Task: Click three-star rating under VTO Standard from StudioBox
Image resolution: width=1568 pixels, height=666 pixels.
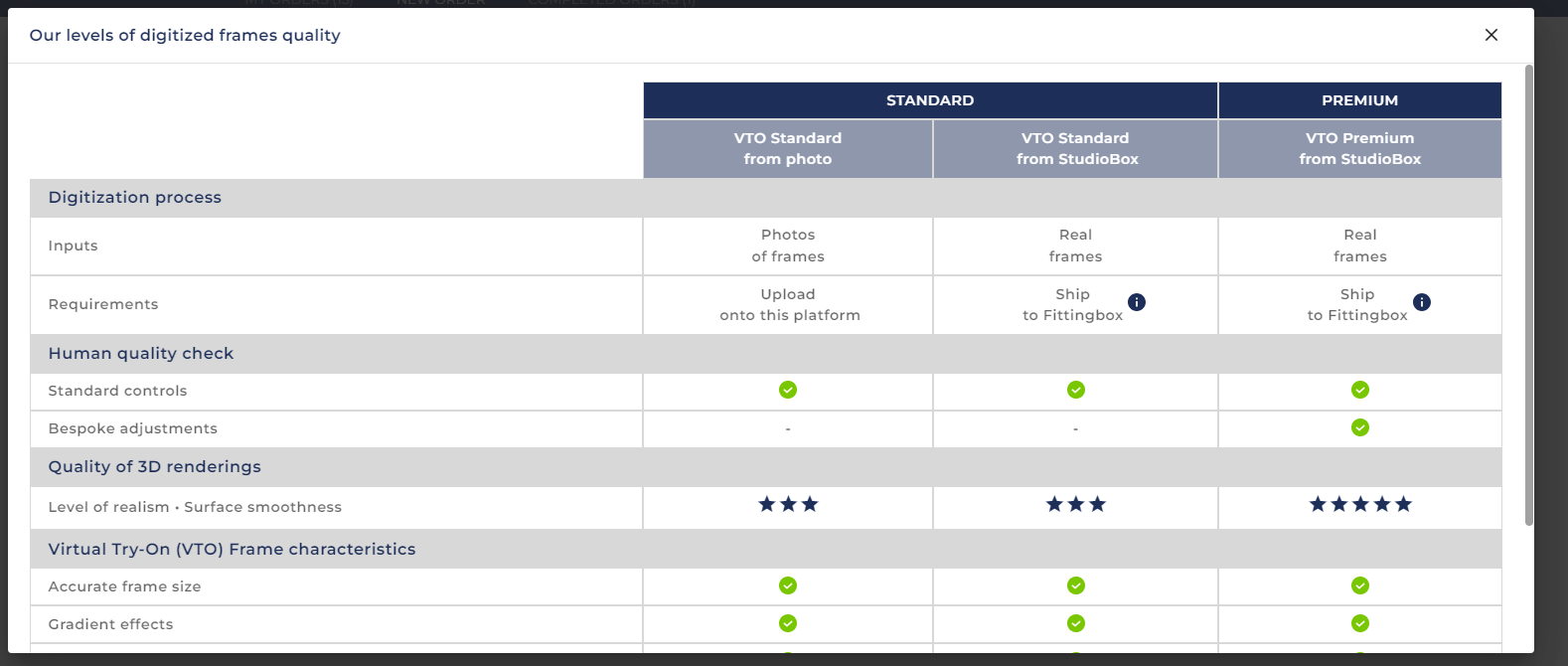Action: tap(1076, 505)
